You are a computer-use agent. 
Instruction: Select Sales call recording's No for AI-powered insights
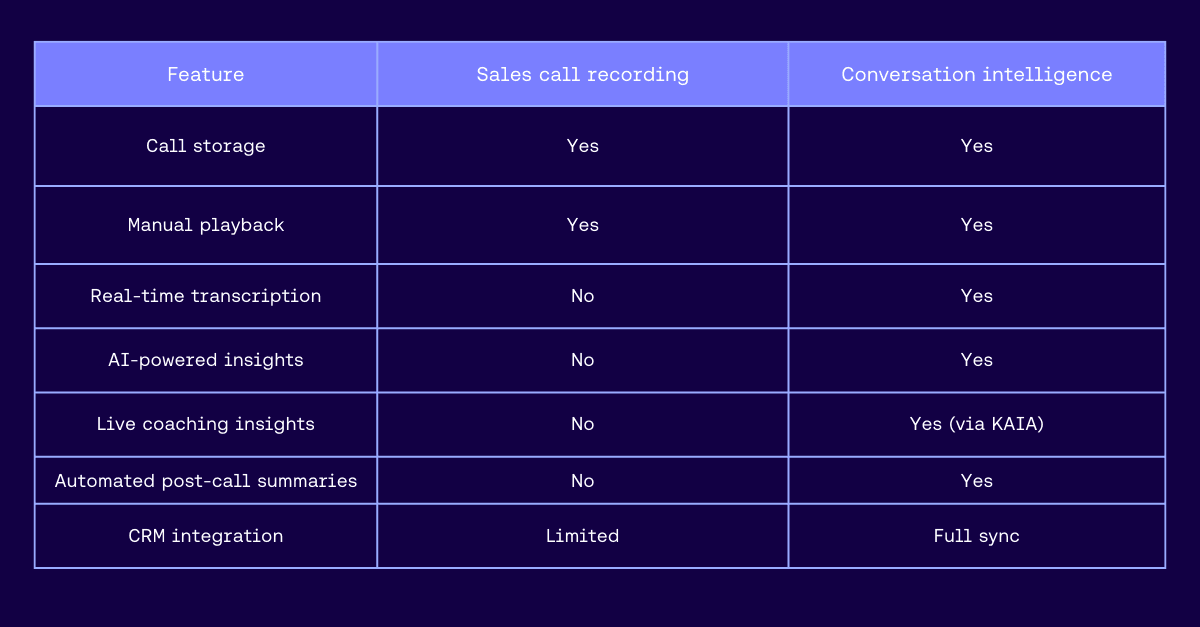pyautogui.click(x=582, y=360)
